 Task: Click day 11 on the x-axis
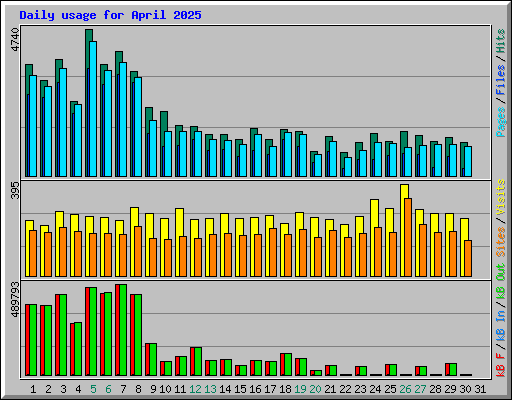click(180, 389)
